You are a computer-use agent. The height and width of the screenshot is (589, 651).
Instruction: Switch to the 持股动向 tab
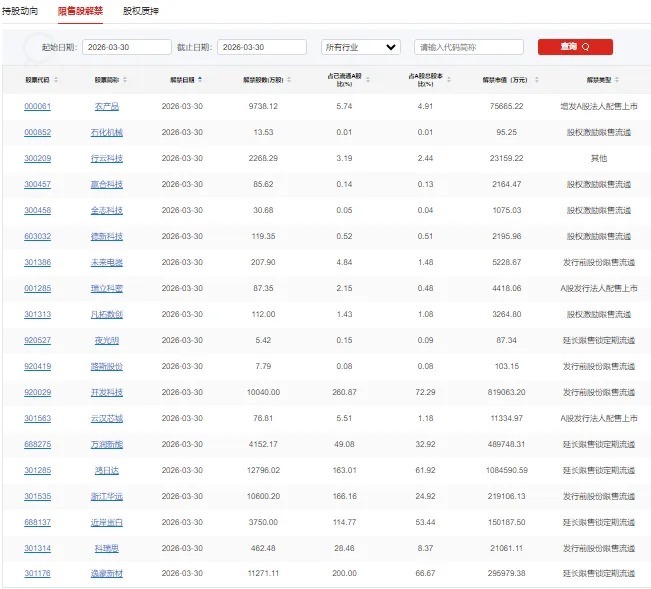coord(20,11)
